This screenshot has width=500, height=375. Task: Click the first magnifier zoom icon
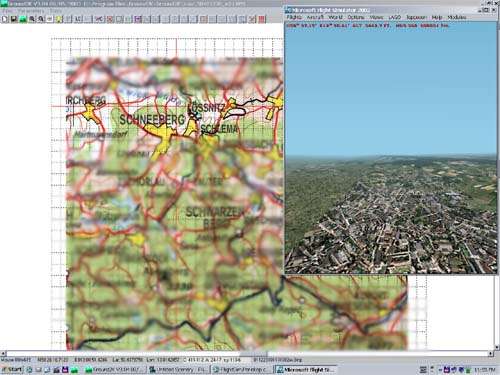pos(32,19)
